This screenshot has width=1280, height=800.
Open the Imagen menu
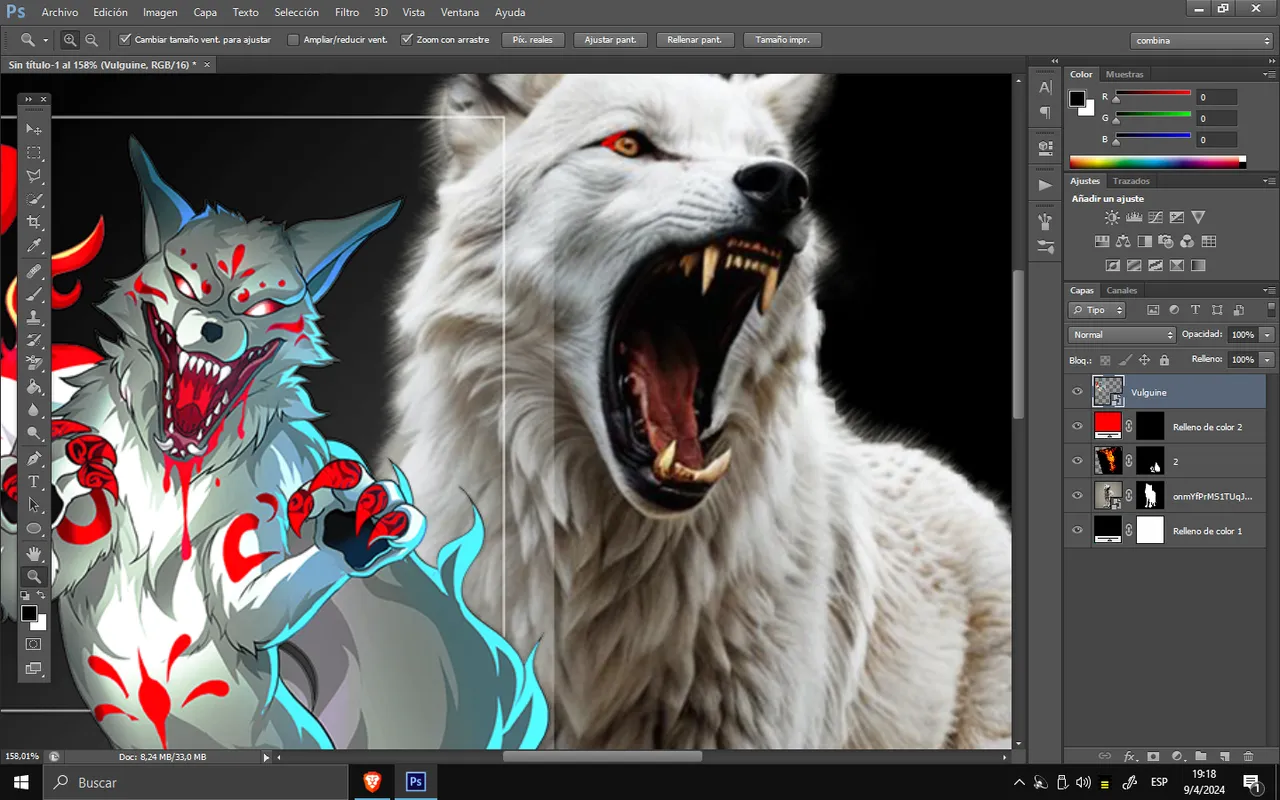tap(160, 12)
